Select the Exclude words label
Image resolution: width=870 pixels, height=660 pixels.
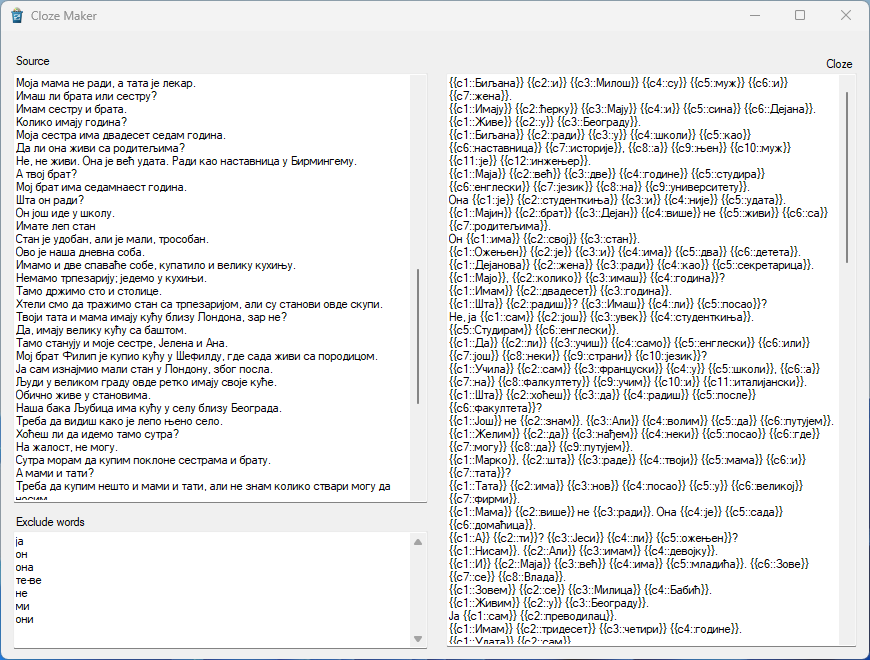(x=50, y=522)
